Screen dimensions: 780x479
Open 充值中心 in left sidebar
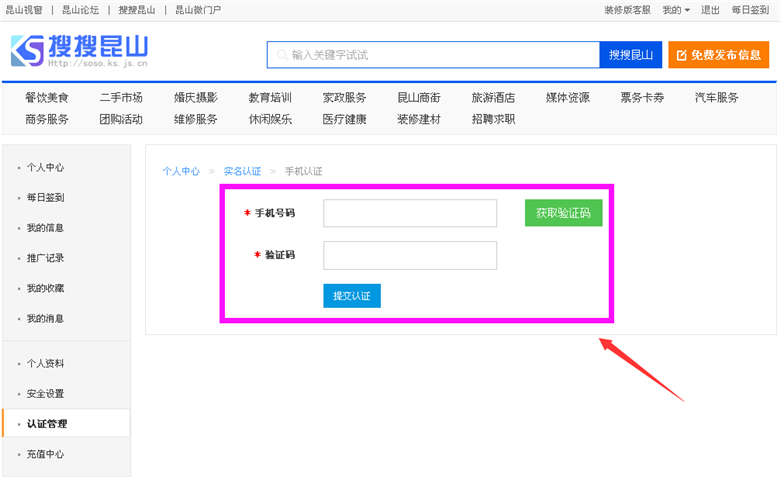coord(45,454)
